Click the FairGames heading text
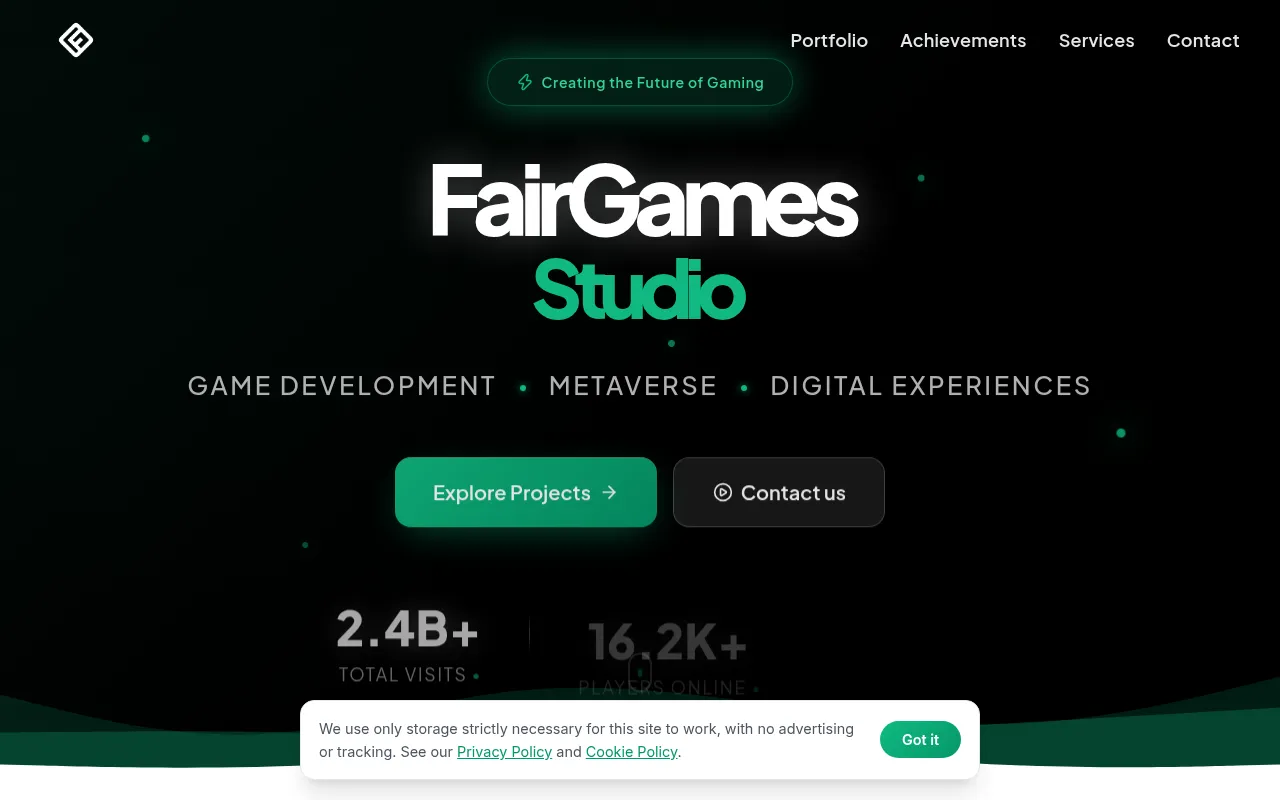This screenshot has width=1280, height=800. point(644,201)
